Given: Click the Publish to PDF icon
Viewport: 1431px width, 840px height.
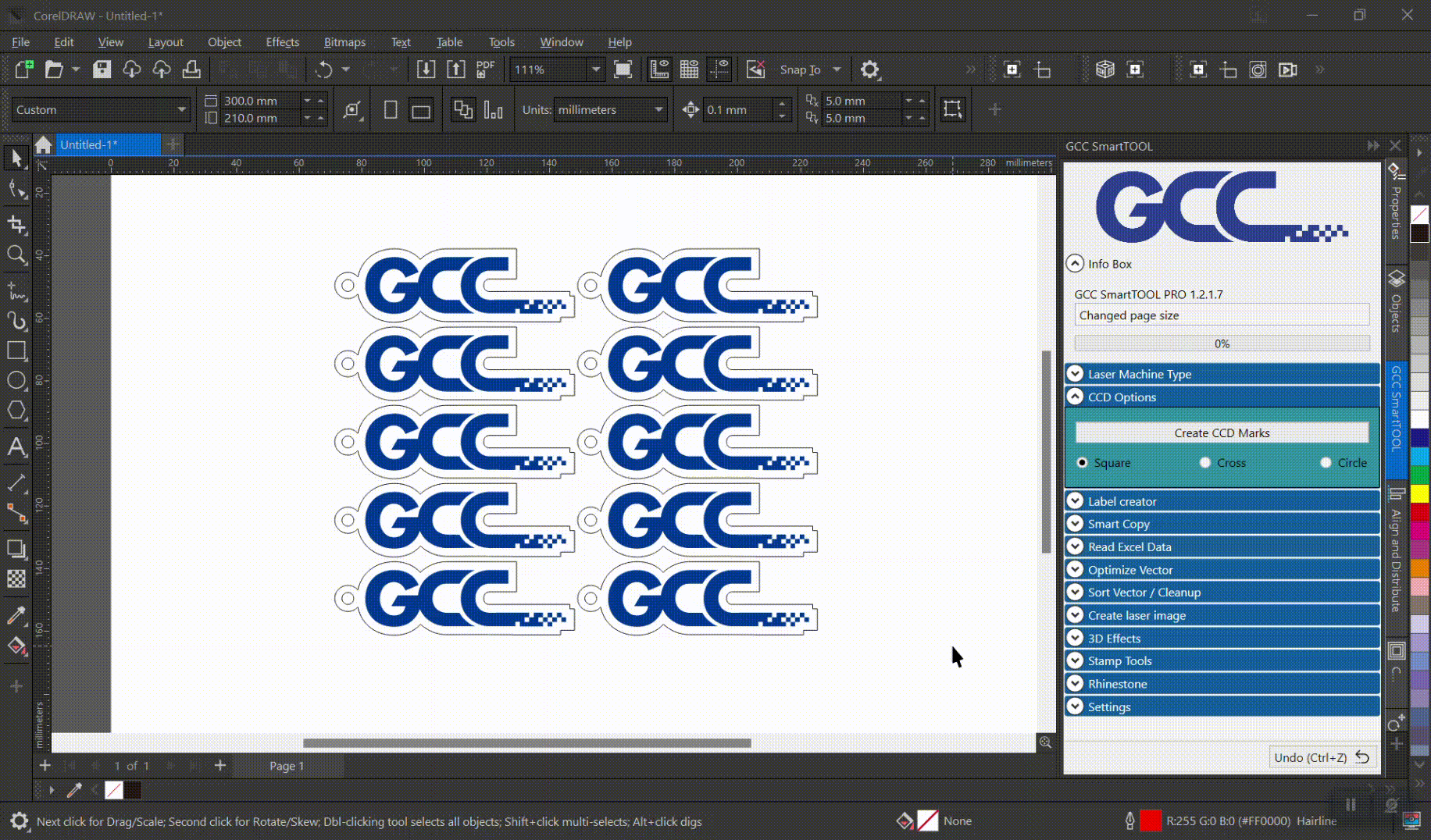Looking at the screenshot, I should click(x=485, y=69).
